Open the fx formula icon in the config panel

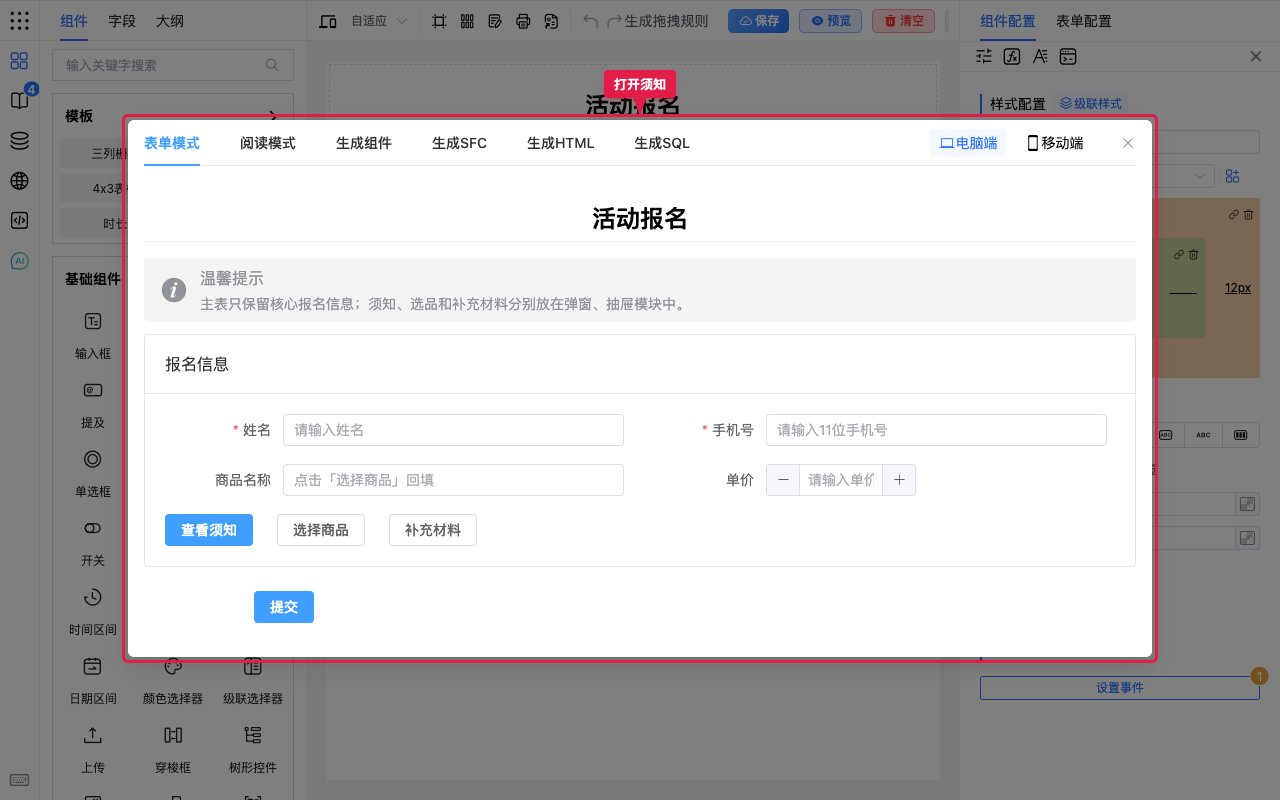point(1012,56)
